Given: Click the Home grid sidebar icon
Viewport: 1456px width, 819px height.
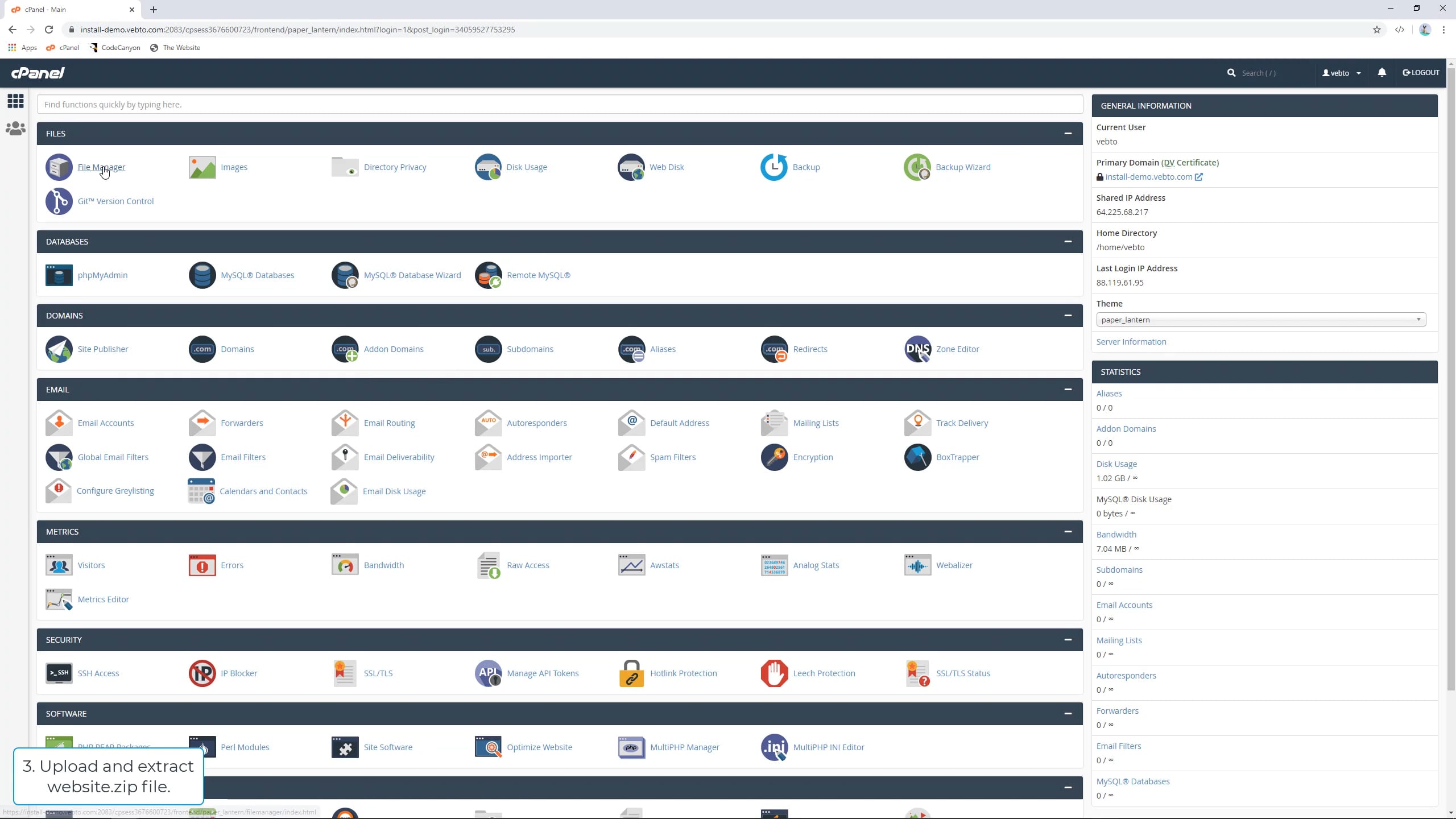Looking at the screenshot, I should pos(15,101).
